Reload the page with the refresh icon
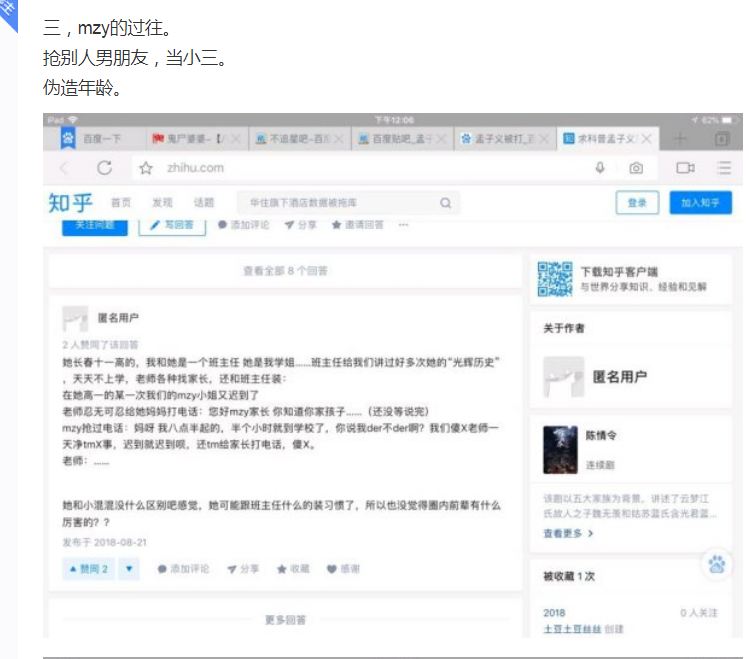The width and height of the screenshot is (749, 659). tap(105, 168)
